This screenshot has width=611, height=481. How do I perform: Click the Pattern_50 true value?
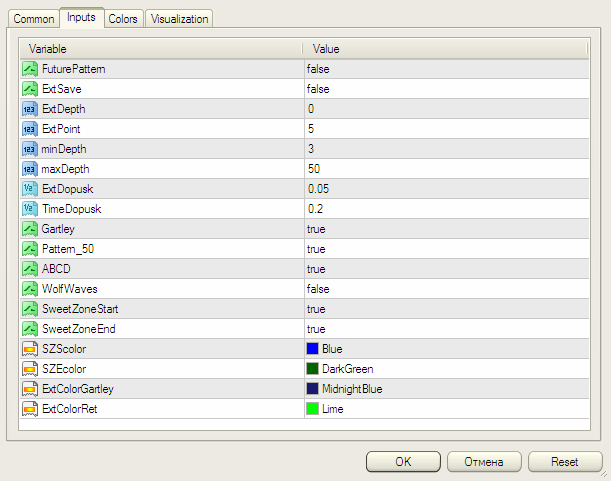click(x=316, y=249)
